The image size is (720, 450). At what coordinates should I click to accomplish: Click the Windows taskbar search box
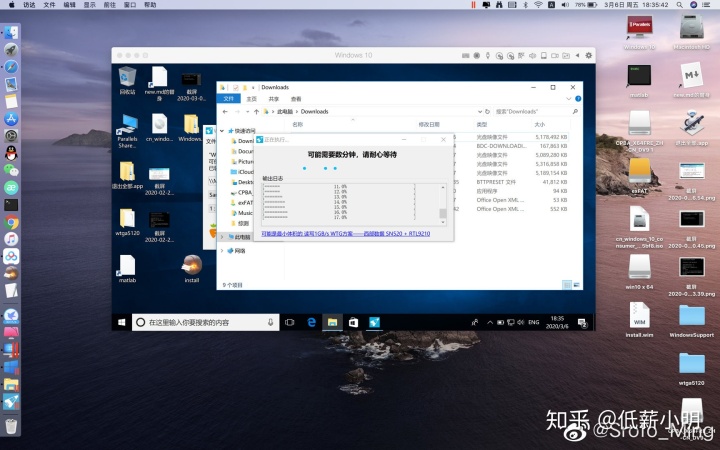[206, 322]
